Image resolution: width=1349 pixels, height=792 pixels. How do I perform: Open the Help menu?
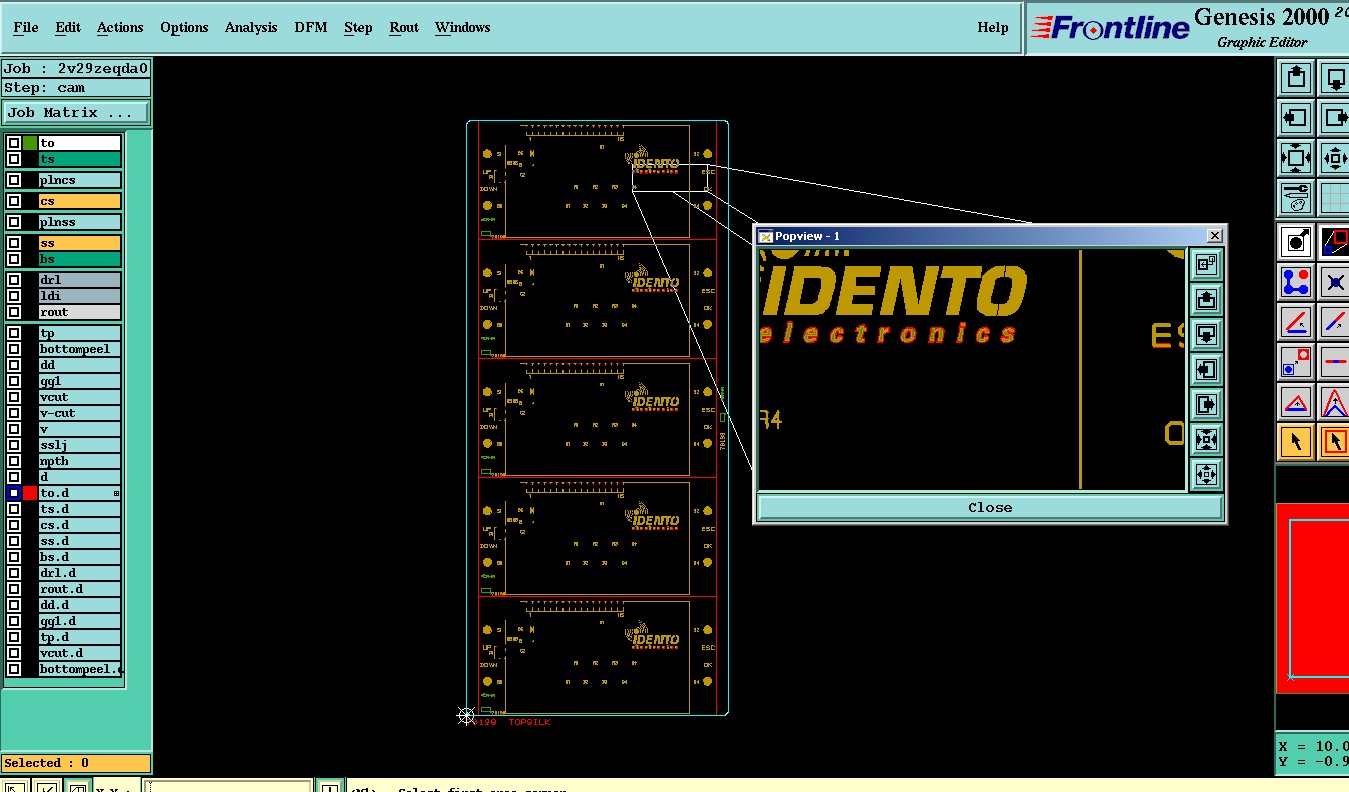click(x=993, y=27)
